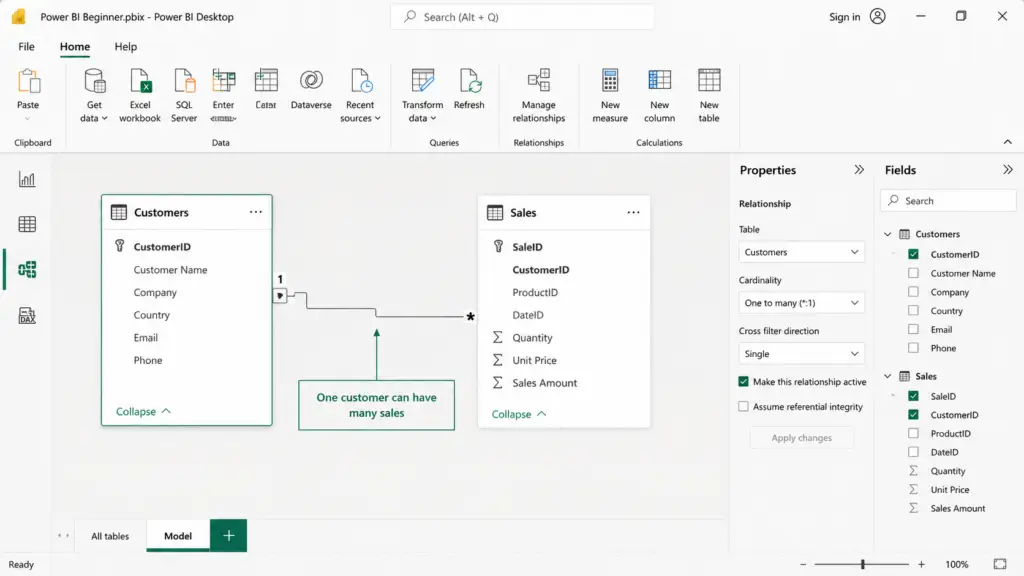Add a New column
The image size is (1024, 576).
pos(660,96)
